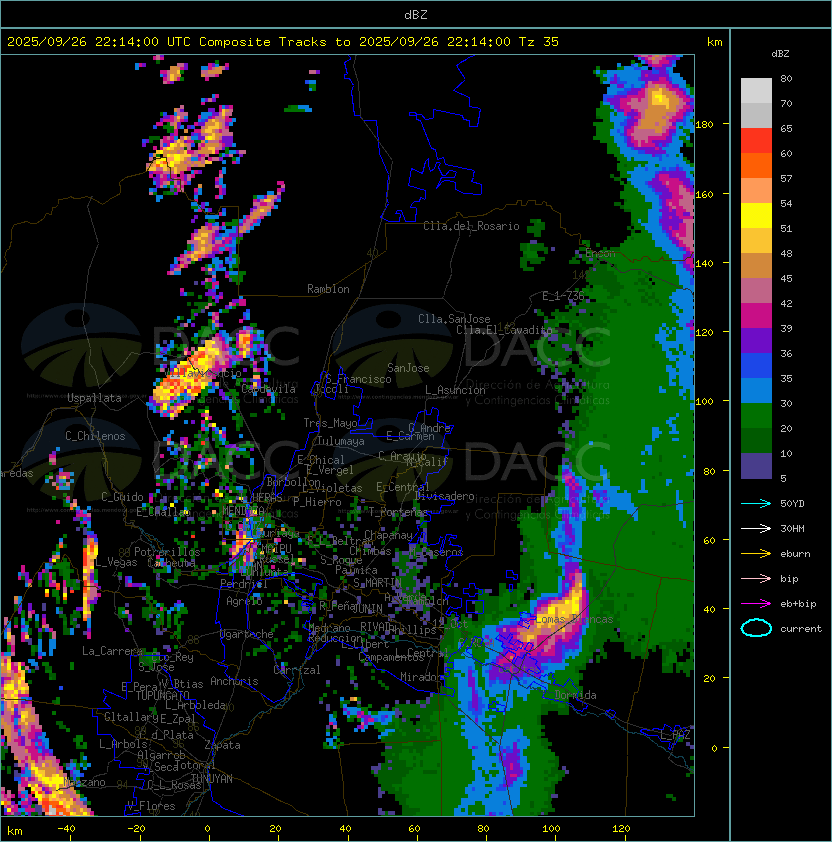Click the 'Carrizal' place label
Image resolution: width=832 pixels, height=842 pixels.
[x=297, y=670]
